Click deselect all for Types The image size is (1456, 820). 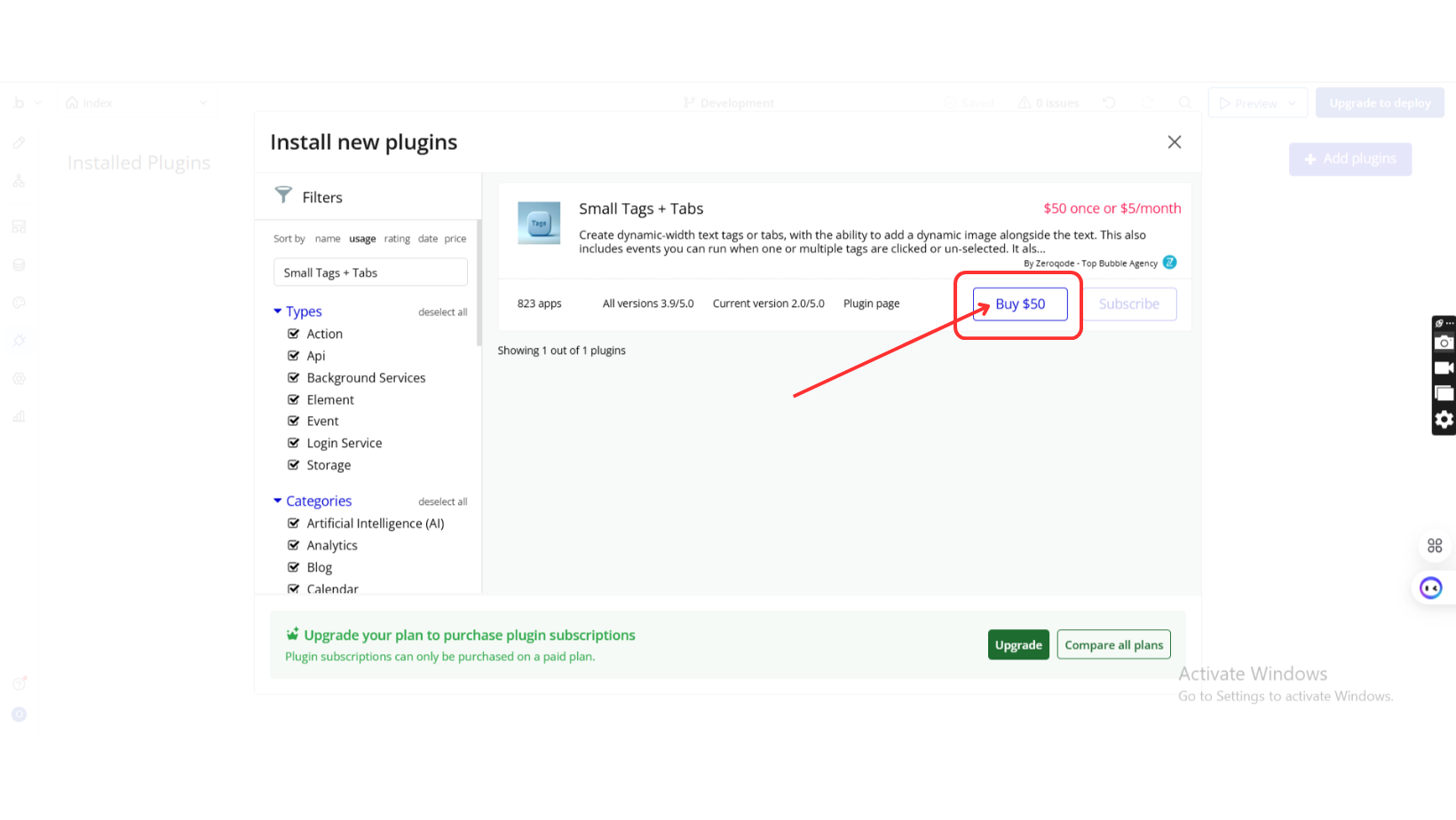pos(443,312)
